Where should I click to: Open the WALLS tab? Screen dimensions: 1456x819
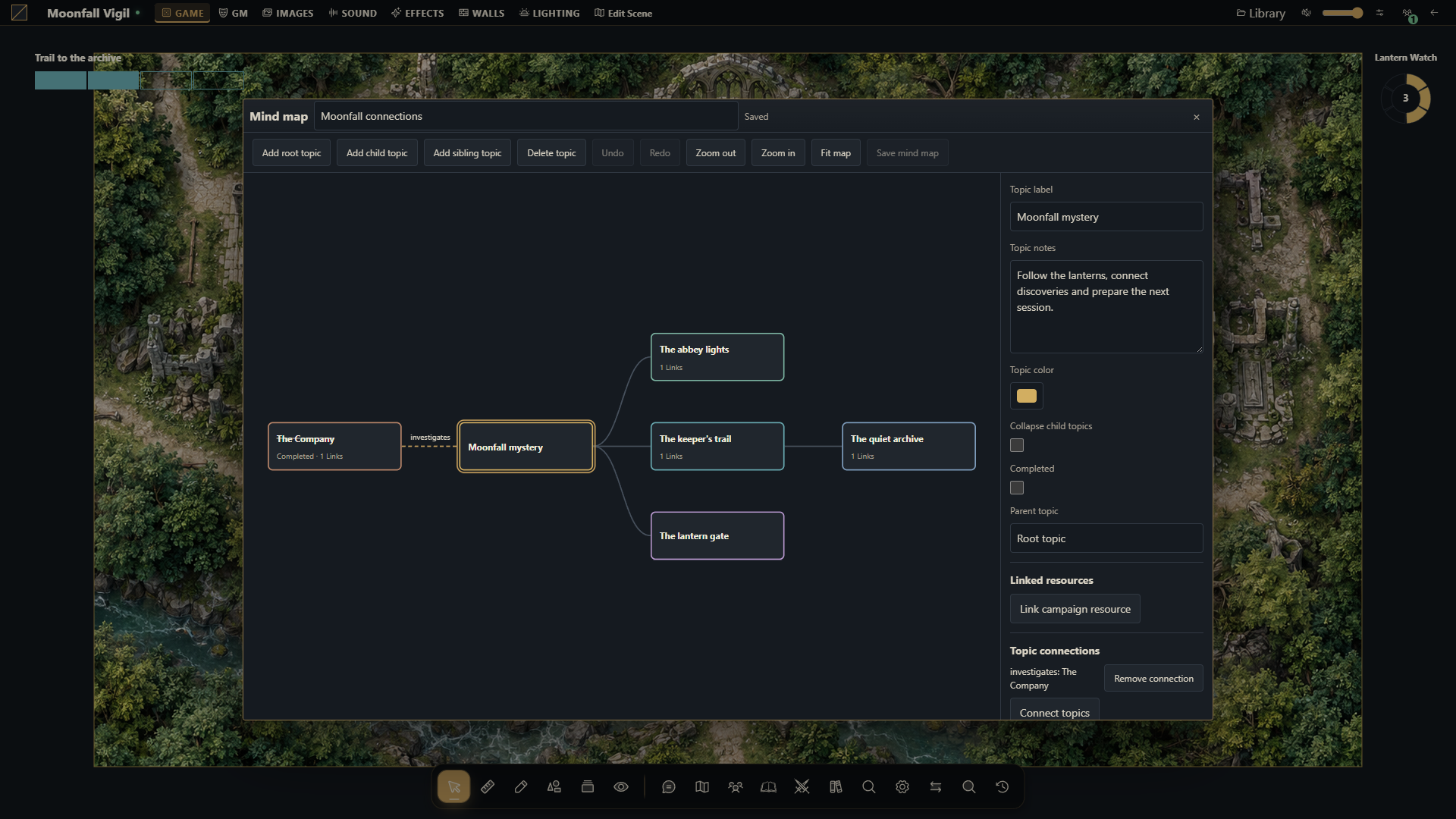tap(482, 13)
